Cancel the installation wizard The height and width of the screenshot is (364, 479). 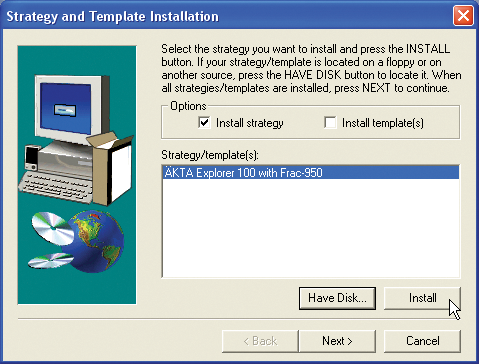click(x=422, y=341)
